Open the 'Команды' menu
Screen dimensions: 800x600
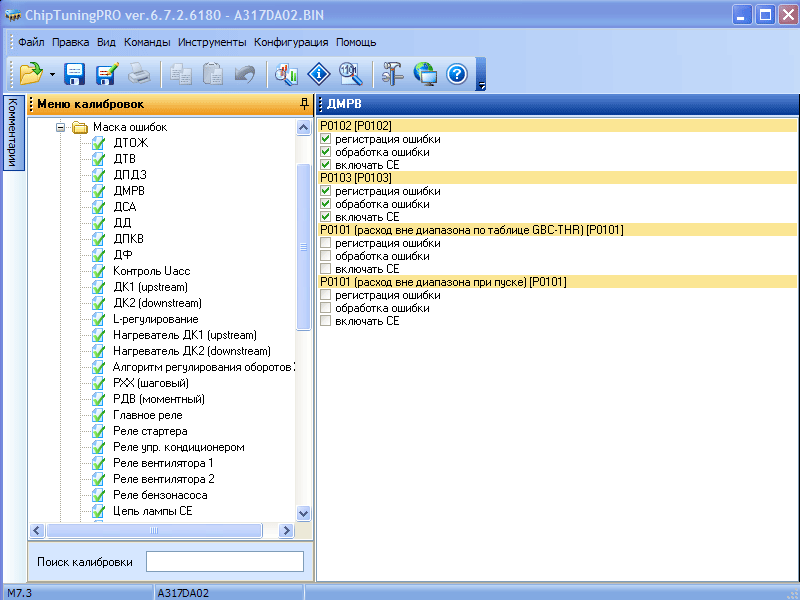click(x=147, y=42)
